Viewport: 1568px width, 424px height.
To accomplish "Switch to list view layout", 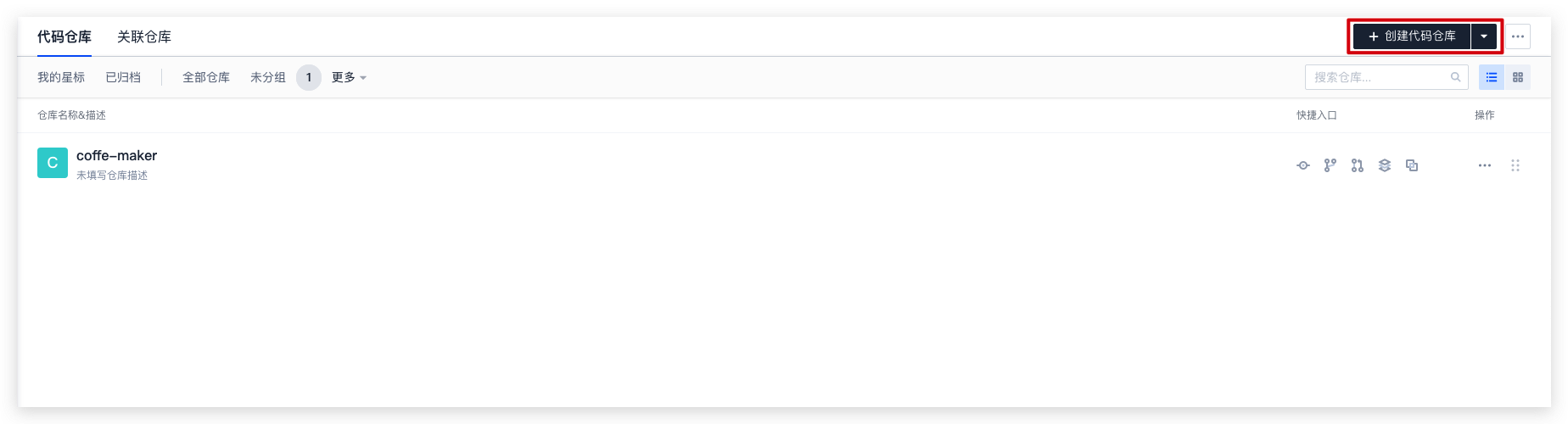I will pos(1492,77).
